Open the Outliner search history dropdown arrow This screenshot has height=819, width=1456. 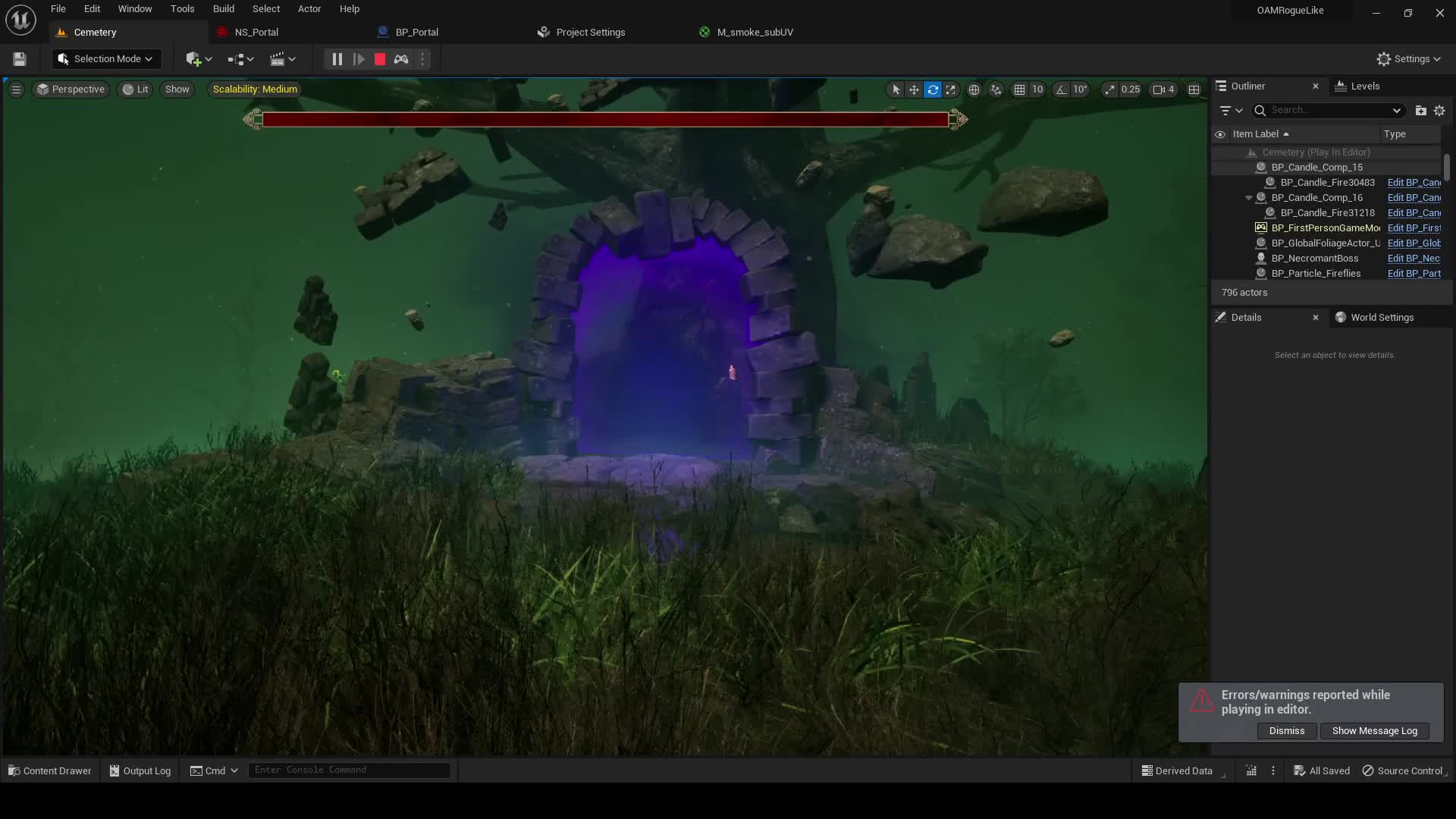point(1396,111)
